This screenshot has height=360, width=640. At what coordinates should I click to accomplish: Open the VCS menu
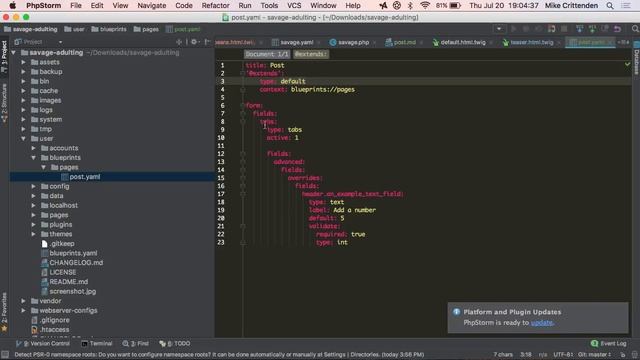(x=294, y=5)
